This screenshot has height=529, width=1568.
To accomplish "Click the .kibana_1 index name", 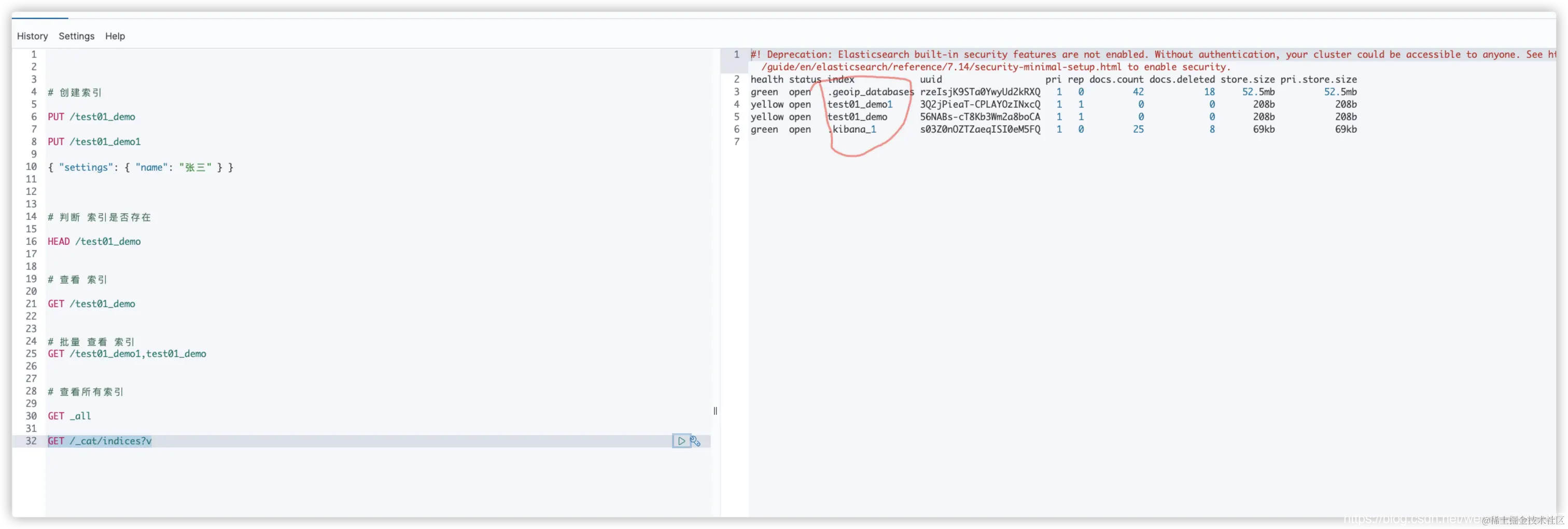I will [852, 129].
